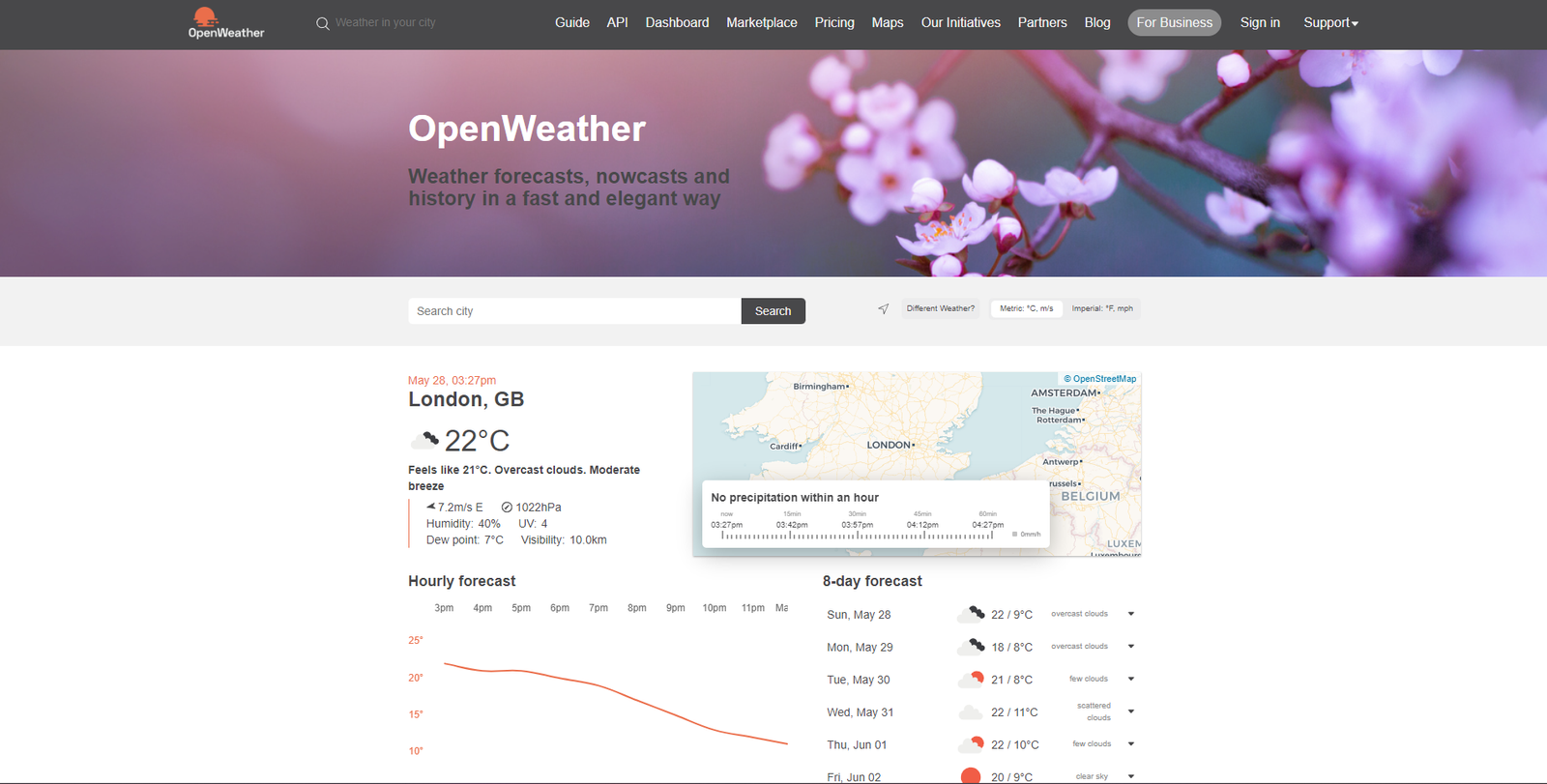
Task: Click the location arrow icon near Different Weather
Action: point(883,309)
